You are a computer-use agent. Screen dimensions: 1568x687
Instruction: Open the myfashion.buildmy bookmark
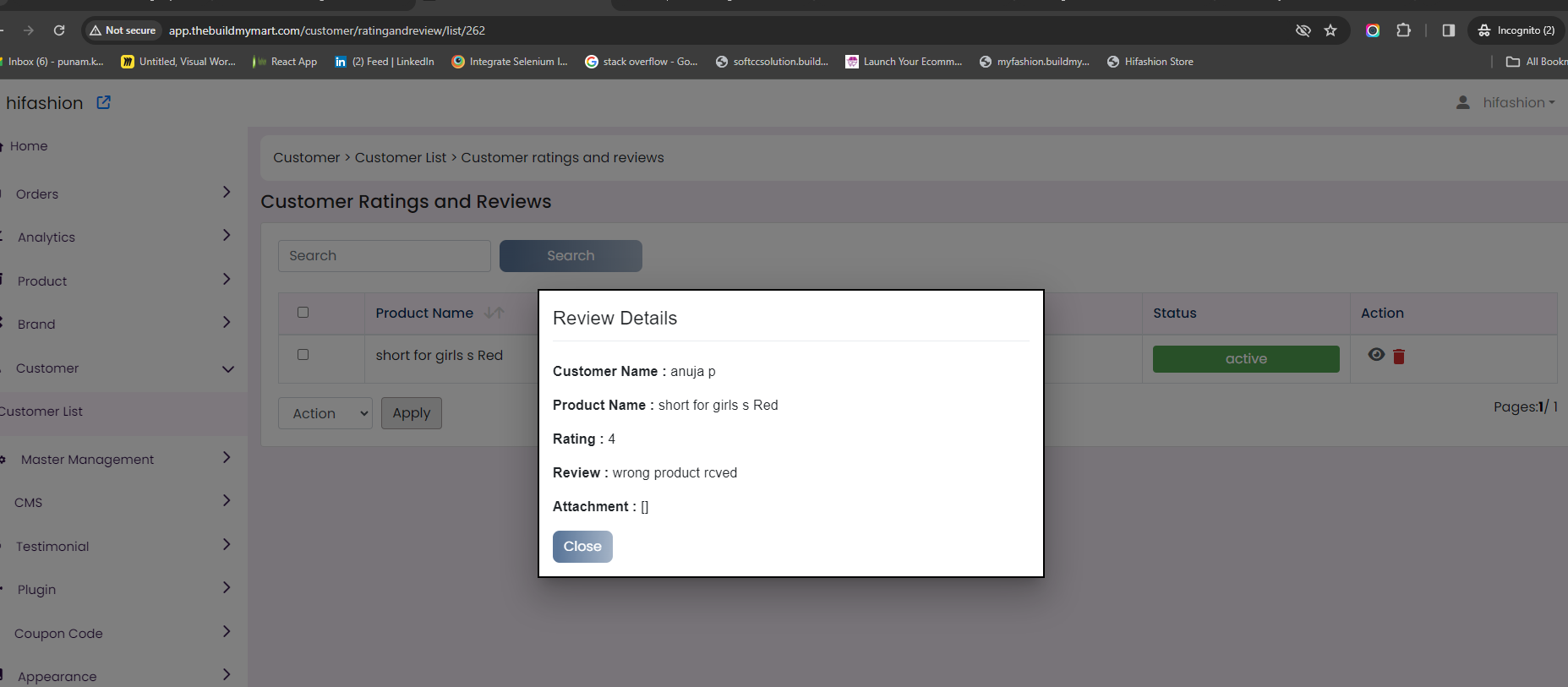coord(1035,62)
